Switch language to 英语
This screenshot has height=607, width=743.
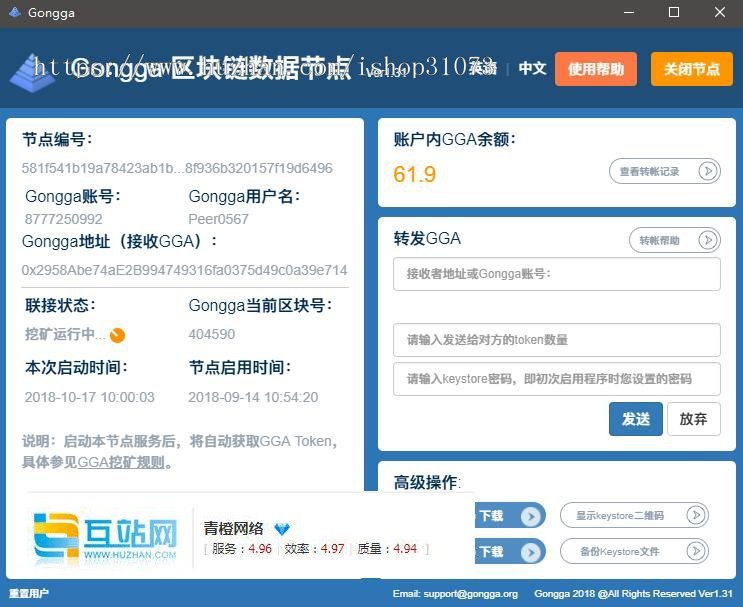click(483, 68)
